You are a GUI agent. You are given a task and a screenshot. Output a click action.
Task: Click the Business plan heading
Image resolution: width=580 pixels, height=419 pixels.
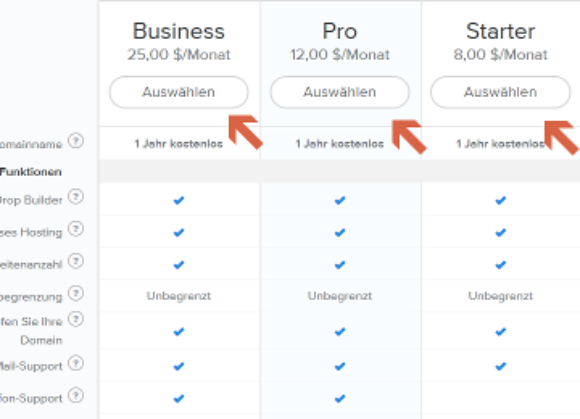(x=179, y=31)
